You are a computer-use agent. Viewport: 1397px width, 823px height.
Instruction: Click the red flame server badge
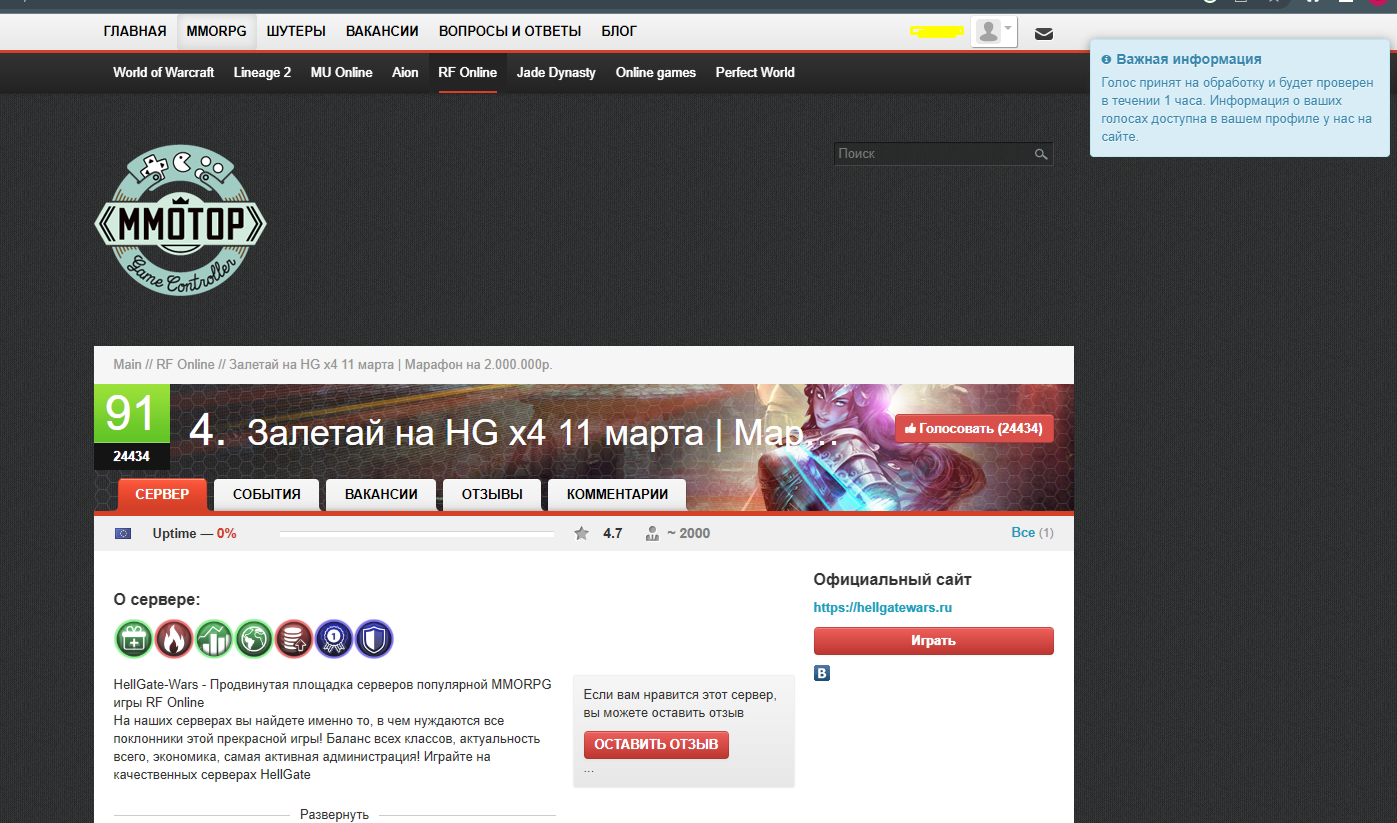click(174, 638)
